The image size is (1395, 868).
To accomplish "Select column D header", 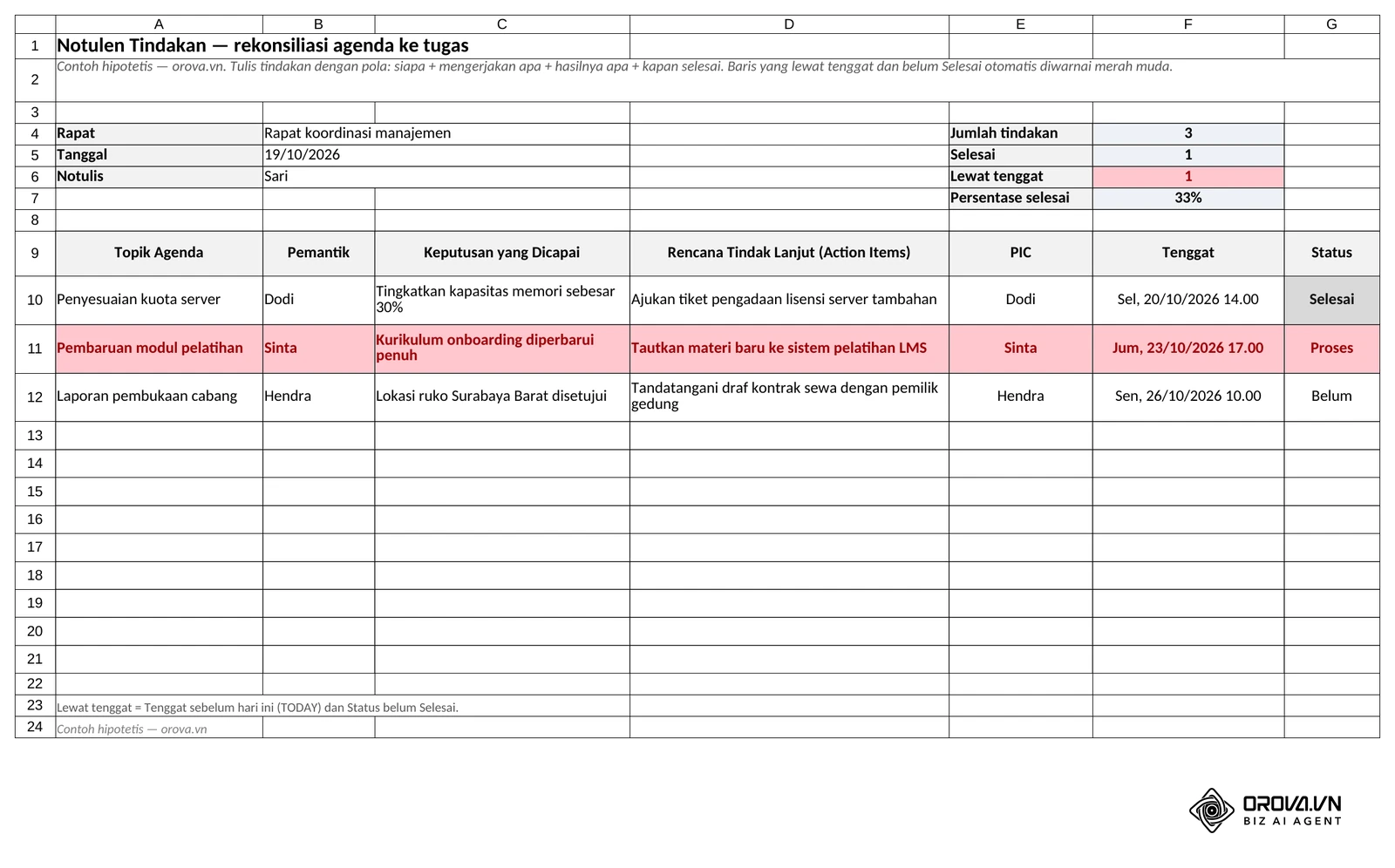I will [x=789, y=24].
